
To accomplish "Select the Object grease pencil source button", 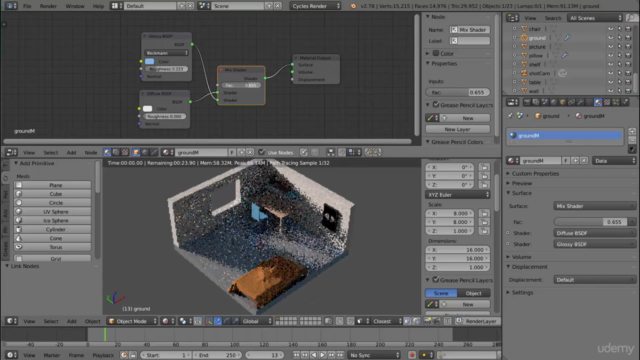I will pyautogui.click(x=474, y=293).
